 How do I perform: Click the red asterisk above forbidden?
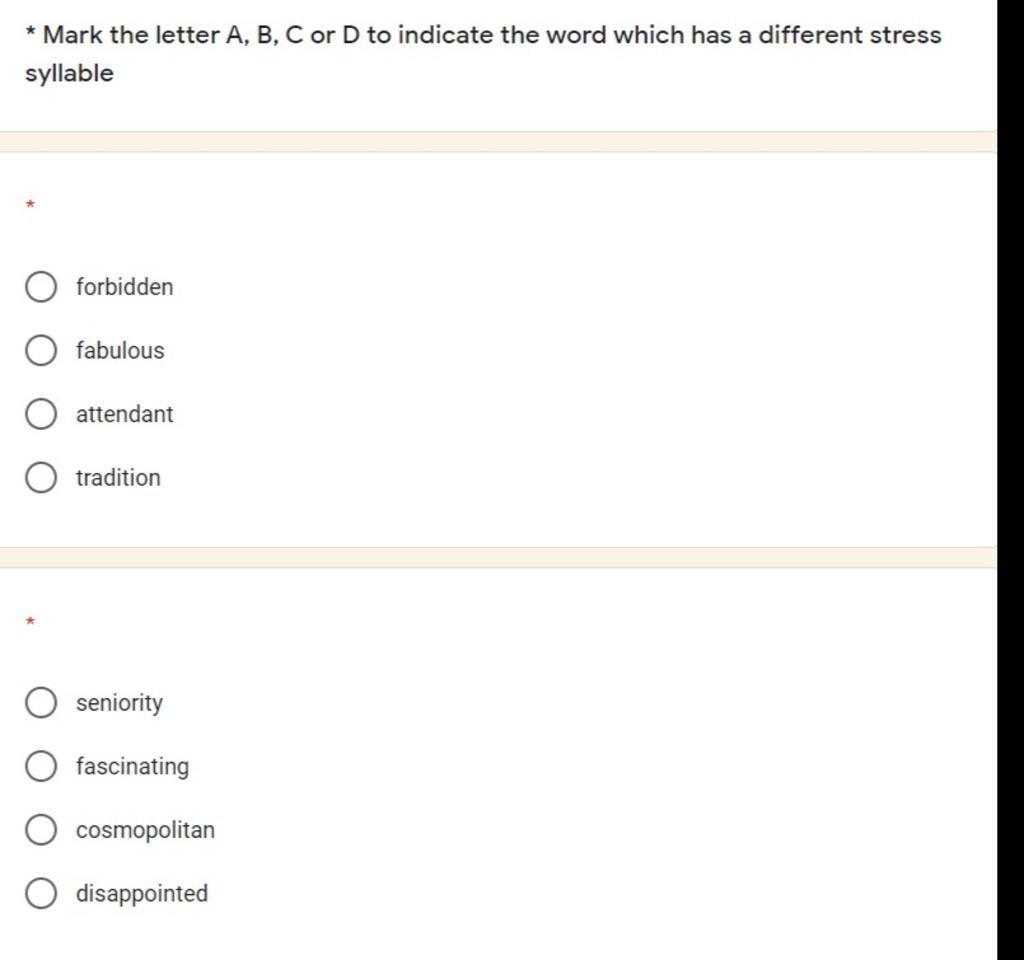click(x=30, y=205)
